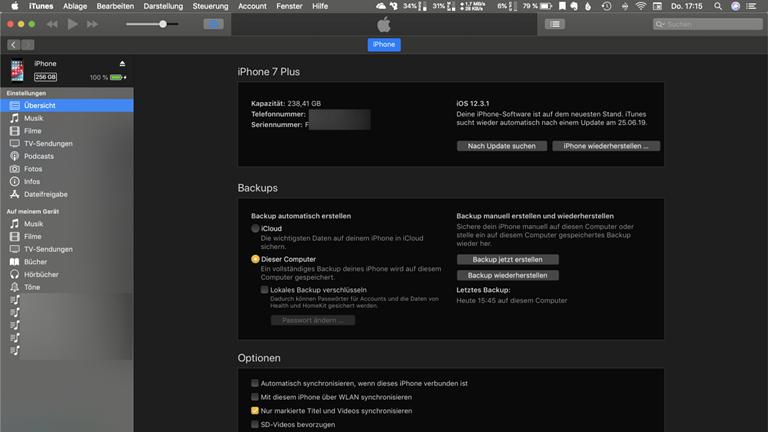Eject the iPhone using the eject icon
The height and width of the screenshot is (432, 768).
point(122,63)
